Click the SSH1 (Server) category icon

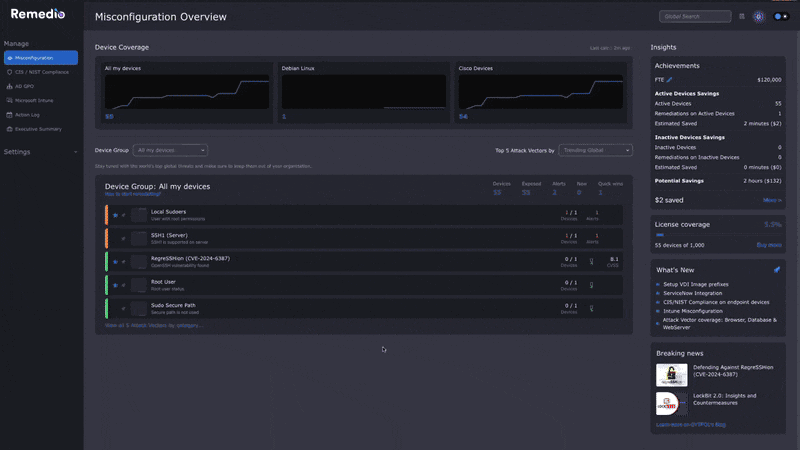coord(139,238)
